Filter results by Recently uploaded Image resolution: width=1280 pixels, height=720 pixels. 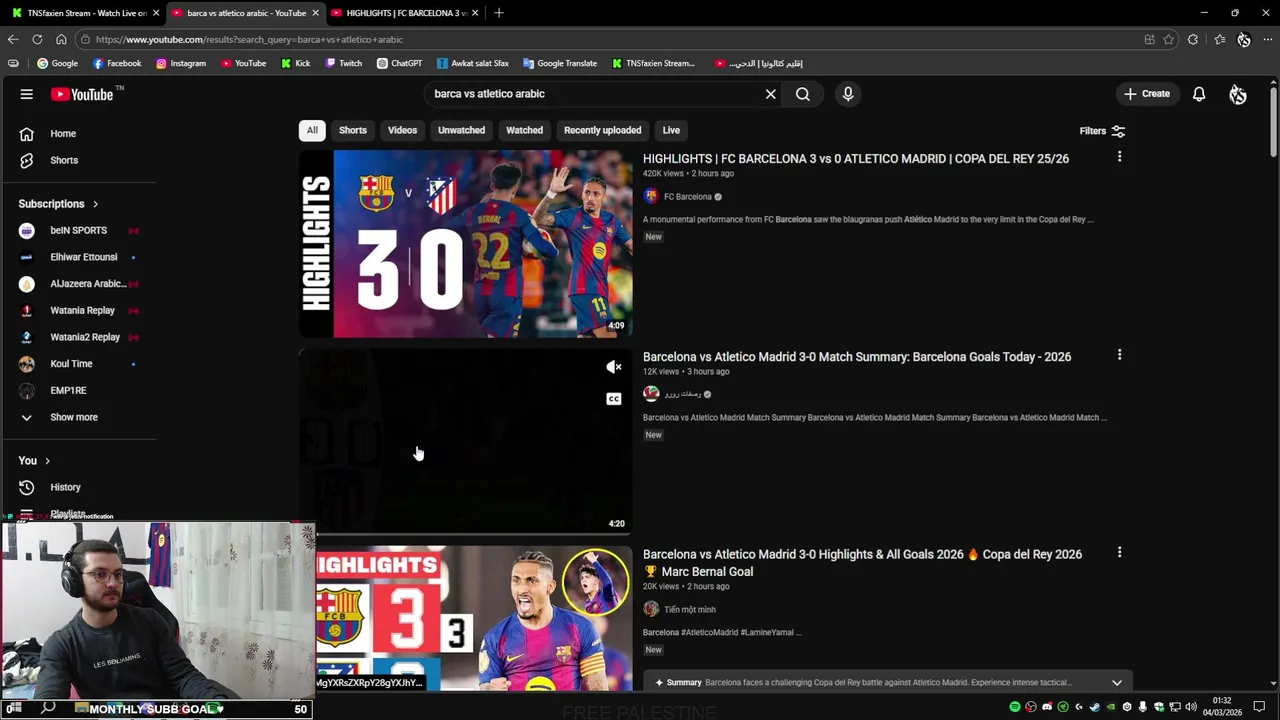tap(602, 130)
